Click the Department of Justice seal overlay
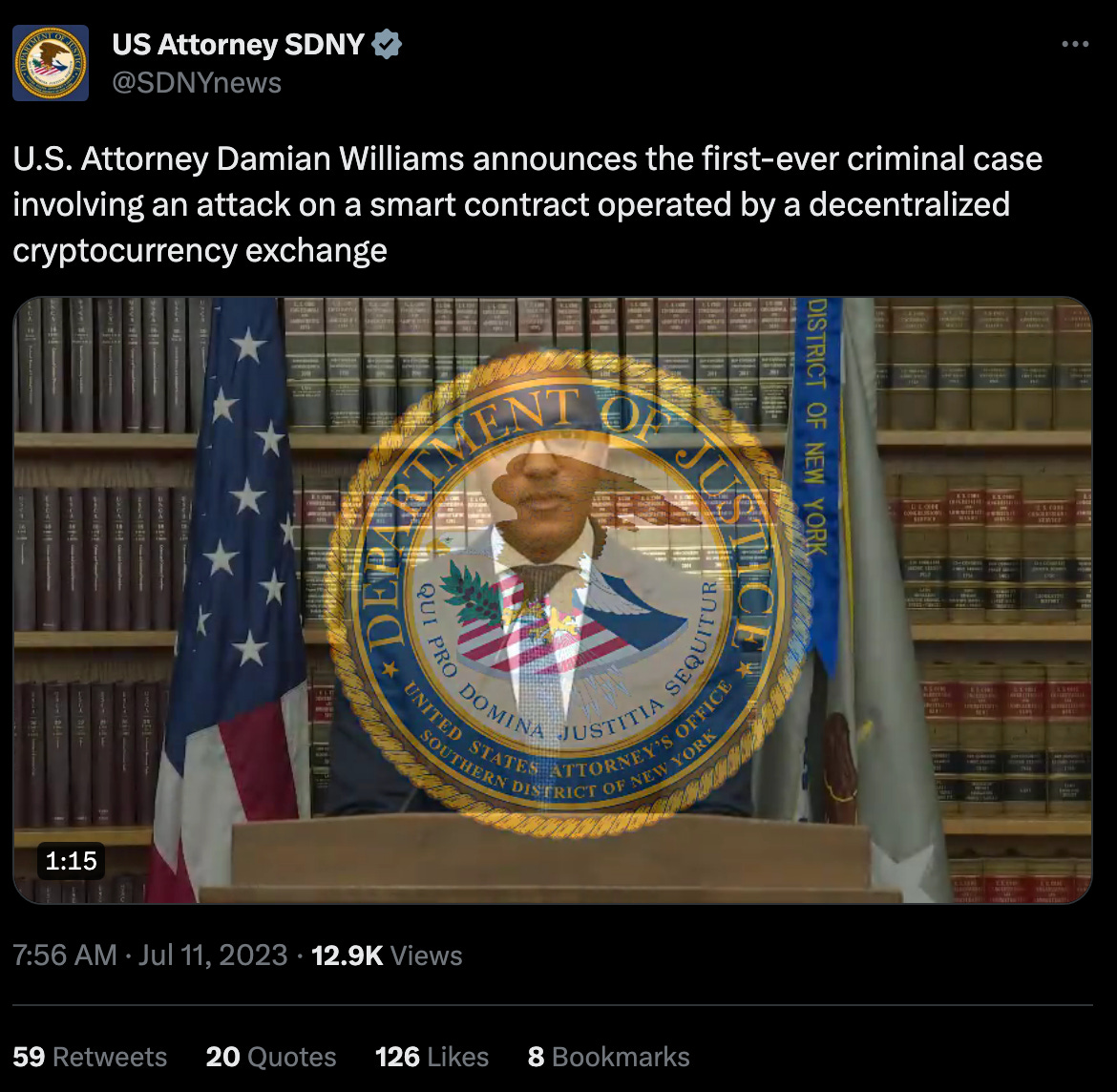Viewport: 1117px width, 1092px height. (566, 595)
